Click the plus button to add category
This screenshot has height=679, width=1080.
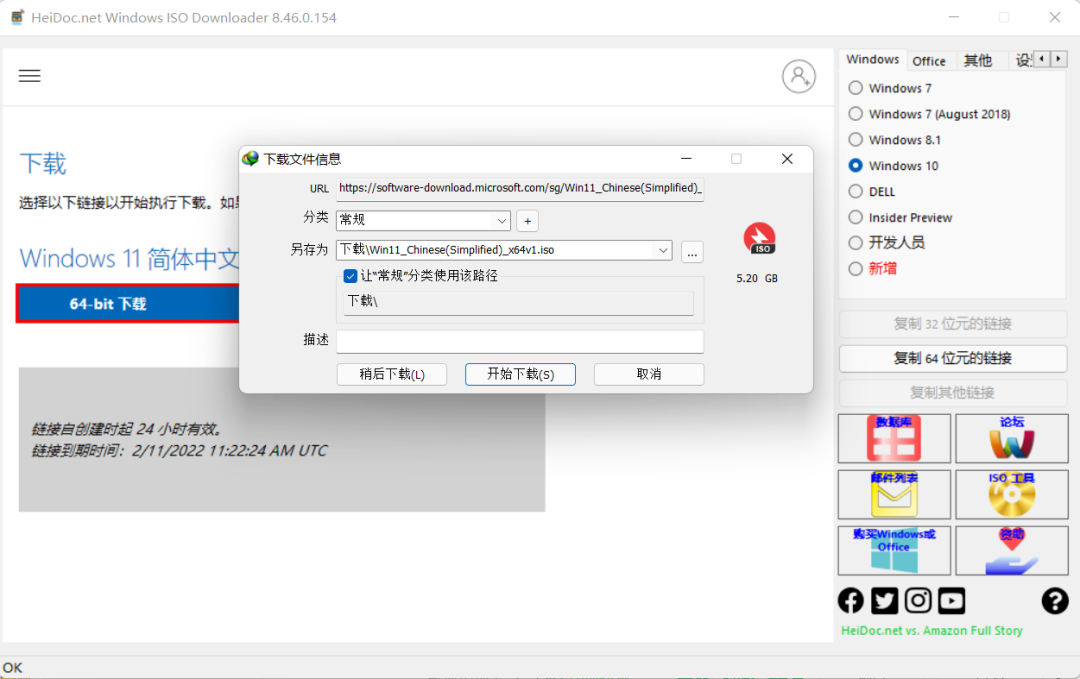click(528, 221)
